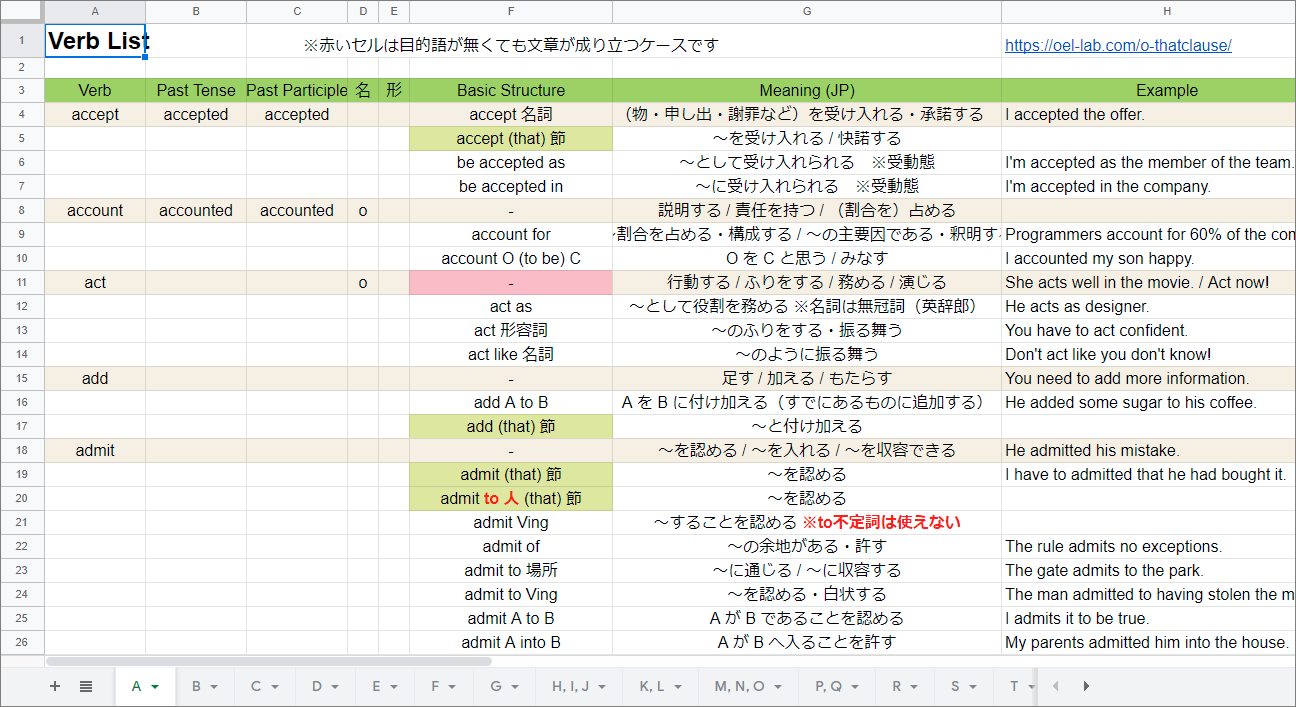Click the 〜と付け加える meaning cell
The height and width of the screenshot is (707, 1296).
pyautogui.click(x=807, y=426)
